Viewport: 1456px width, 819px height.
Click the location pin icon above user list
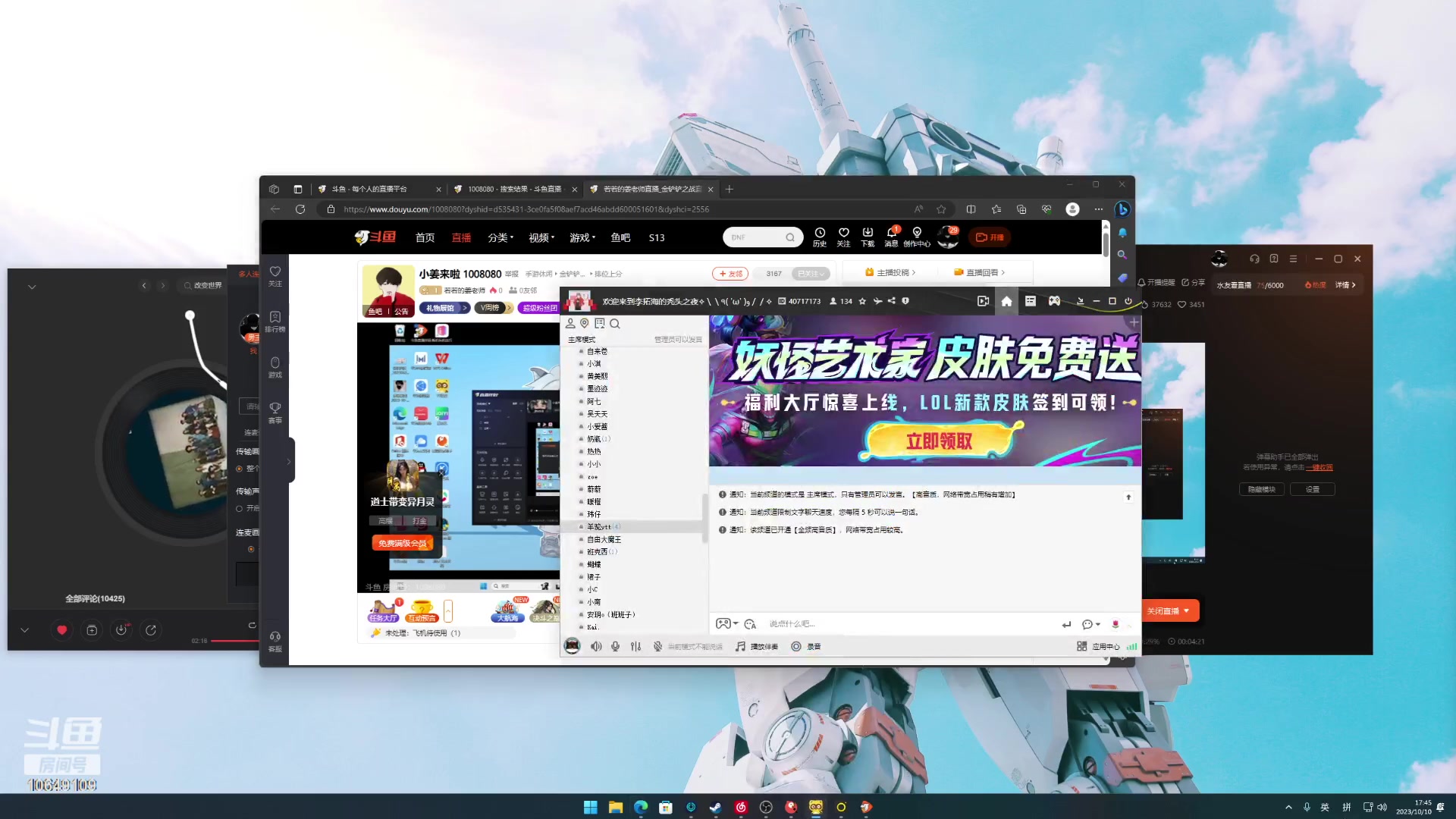584,324
